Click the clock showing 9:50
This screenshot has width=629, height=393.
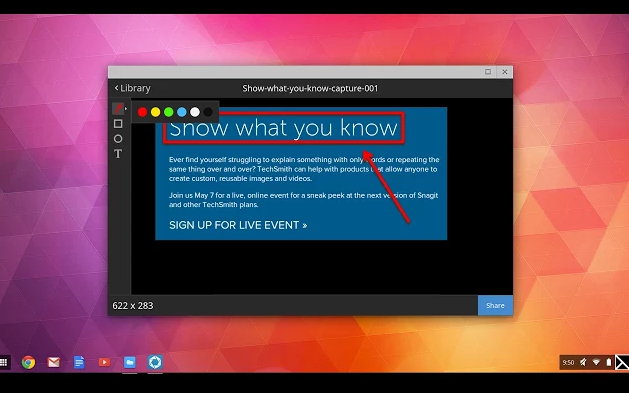pos(568,363)
